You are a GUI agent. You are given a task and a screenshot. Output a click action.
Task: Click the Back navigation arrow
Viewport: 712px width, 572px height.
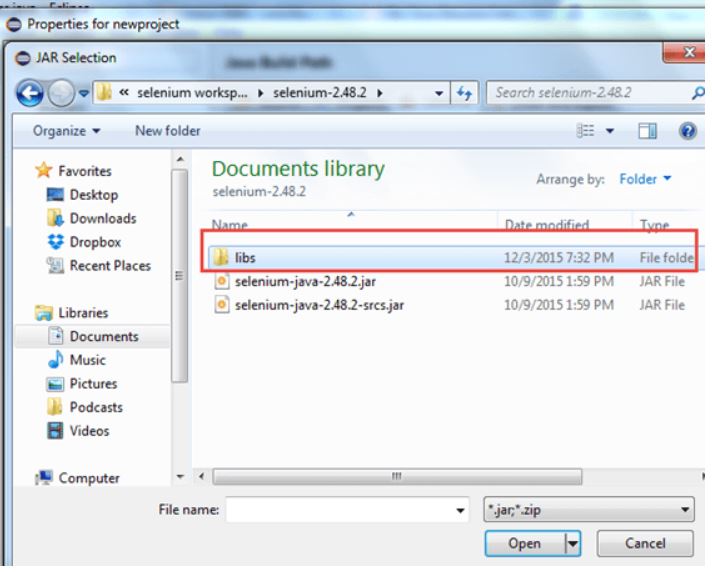(30, 93)
